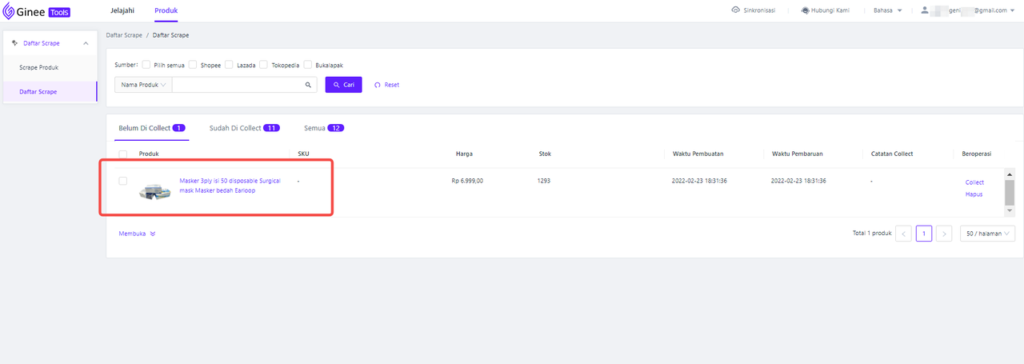
Task: Click the Daftar Scrape breadcrumb root
Action: pyautogui.click(x=124, y=35)
